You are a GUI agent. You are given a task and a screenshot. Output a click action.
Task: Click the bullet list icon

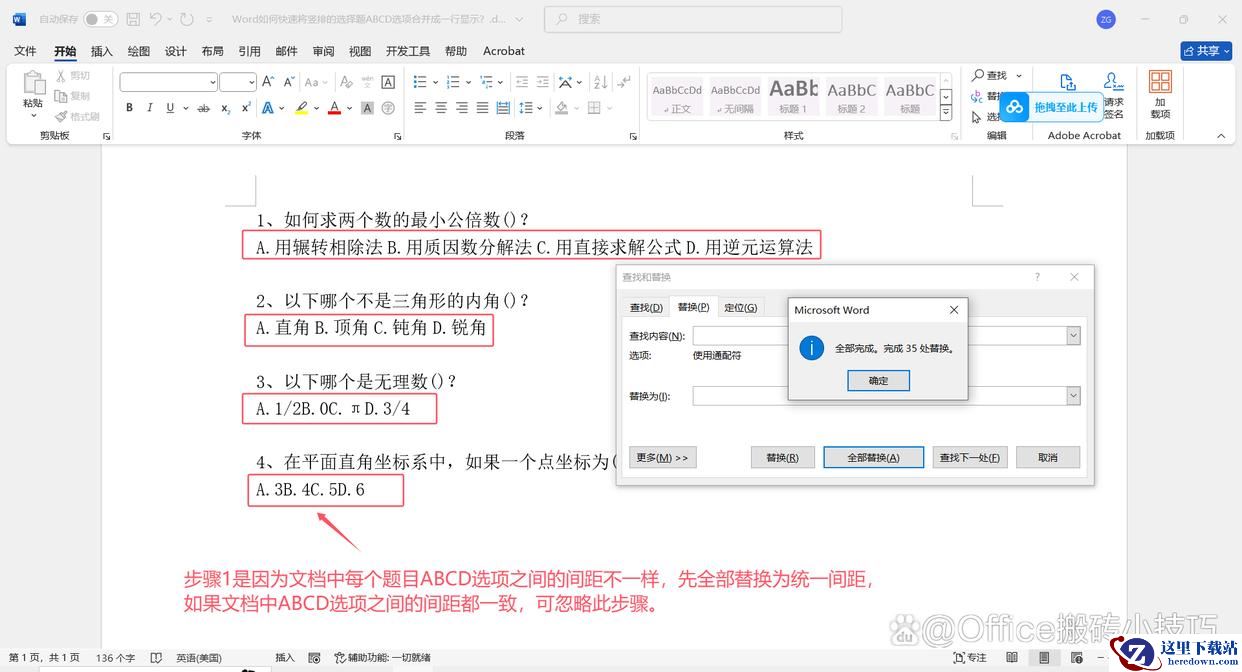[419, 82]
